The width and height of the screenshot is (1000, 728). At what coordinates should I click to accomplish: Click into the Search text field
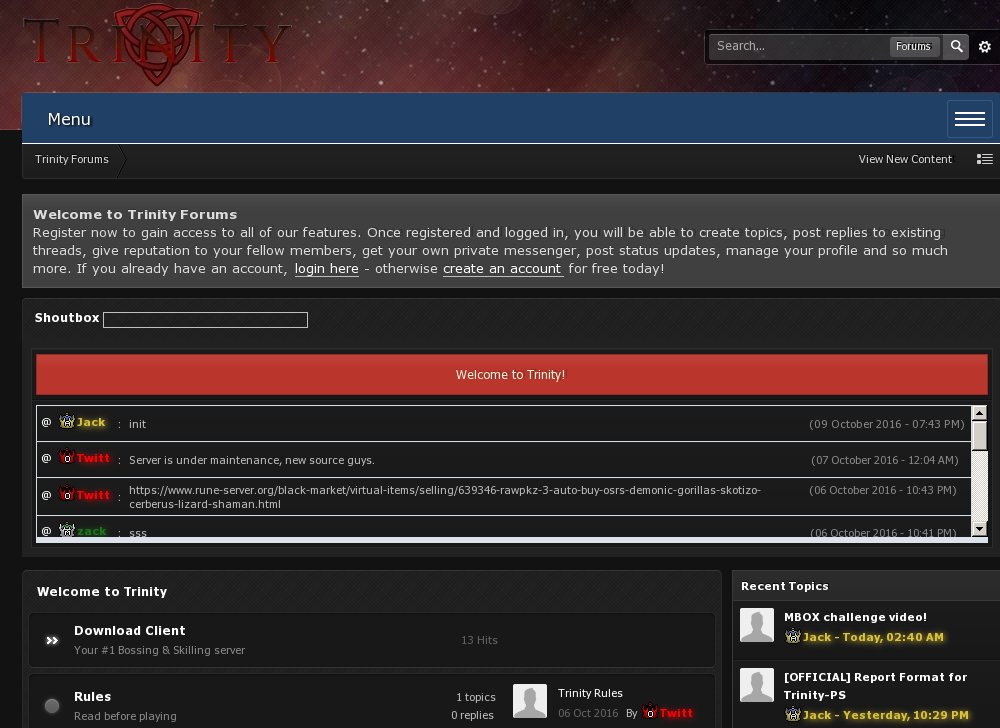pyautogui.click(x=798, y=46)
